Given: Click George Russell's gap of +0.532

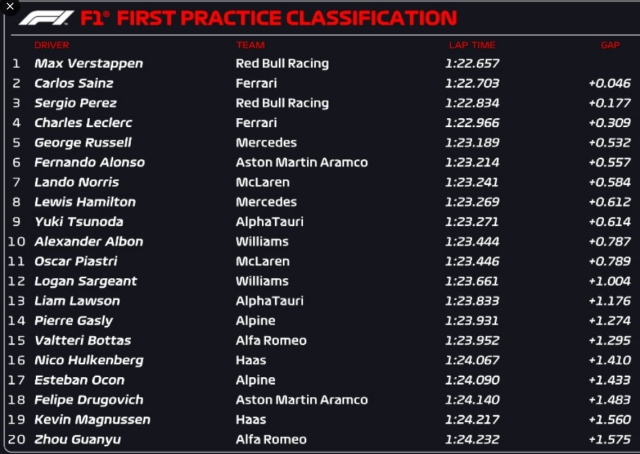Looking at the screenshot, I should coord(608,143).
